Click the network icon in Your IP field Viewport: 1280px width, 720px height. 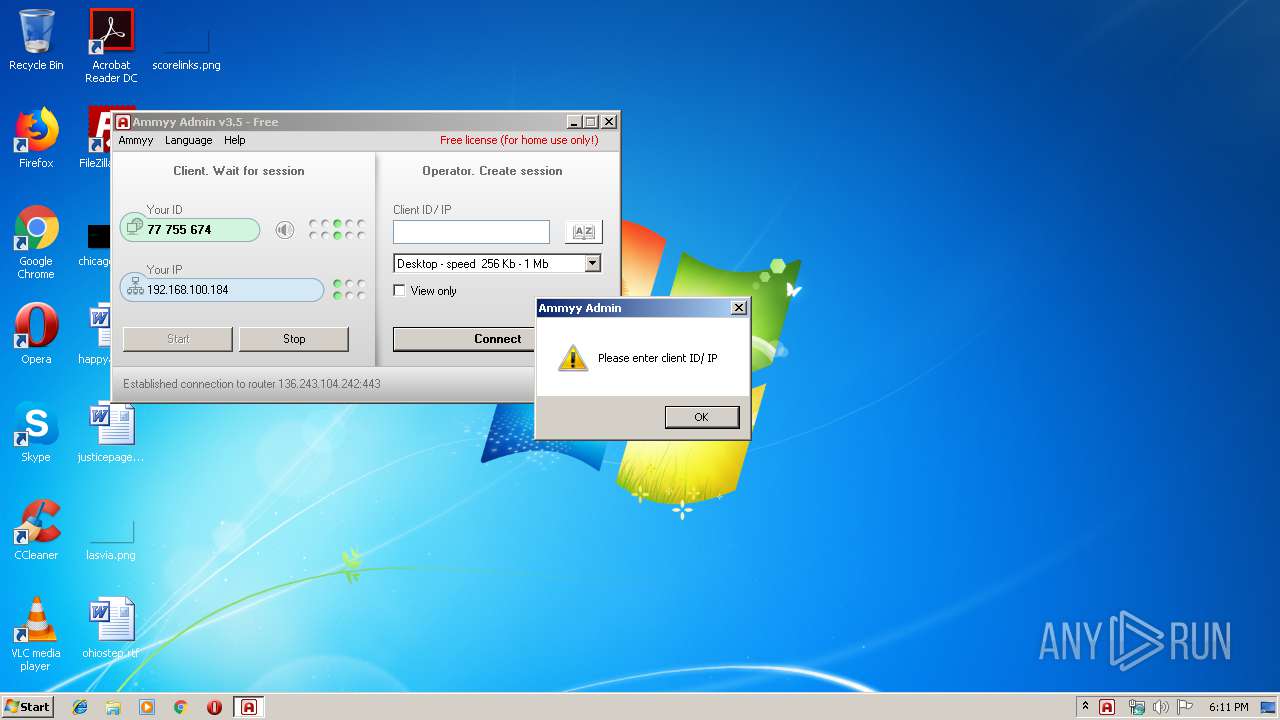point(135,289)
